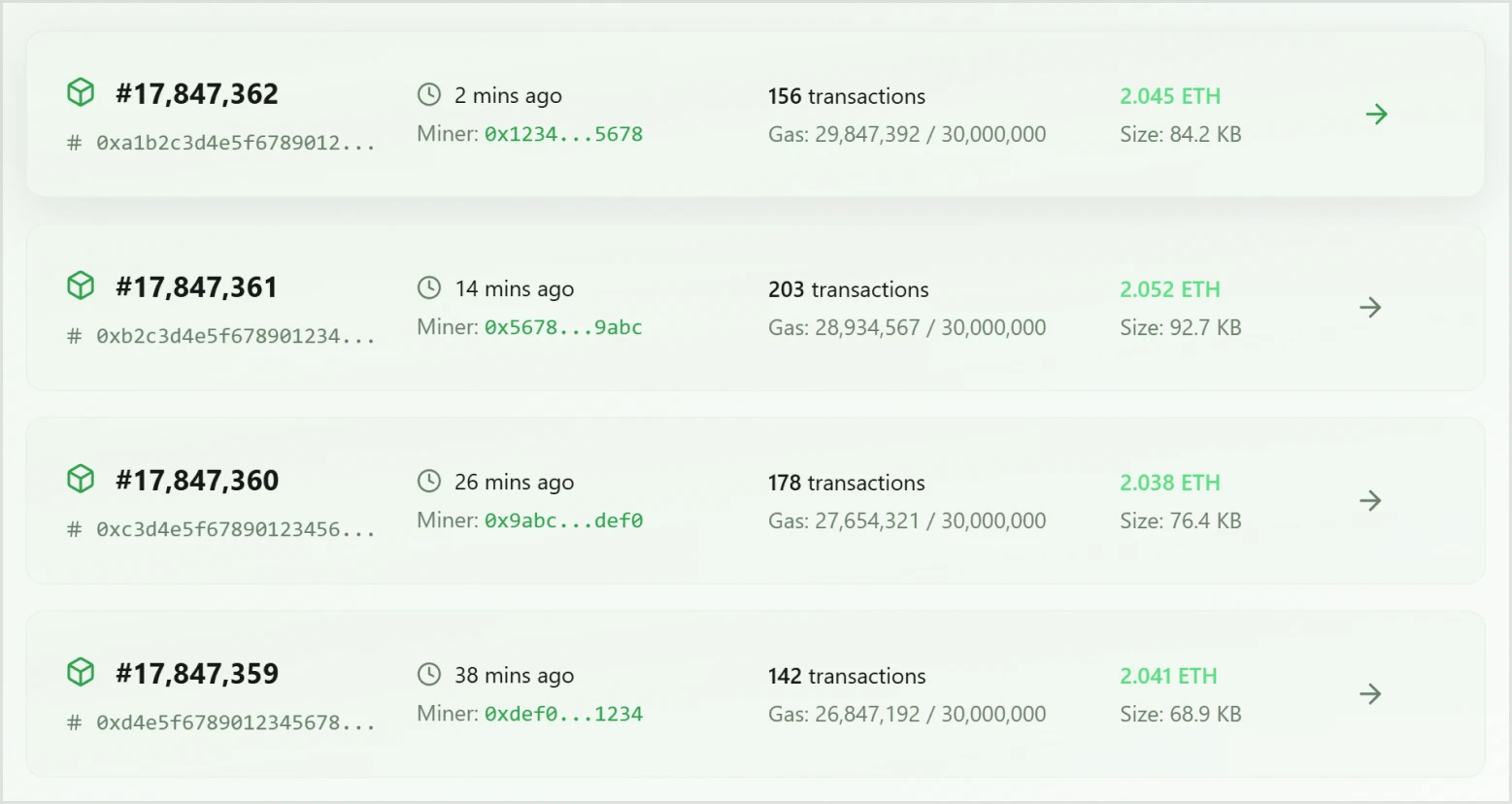The width and height of the screenshot is (1512, 804).
Task: Click the cube icon next to block #17,847,360
Action: pos(81,479)
